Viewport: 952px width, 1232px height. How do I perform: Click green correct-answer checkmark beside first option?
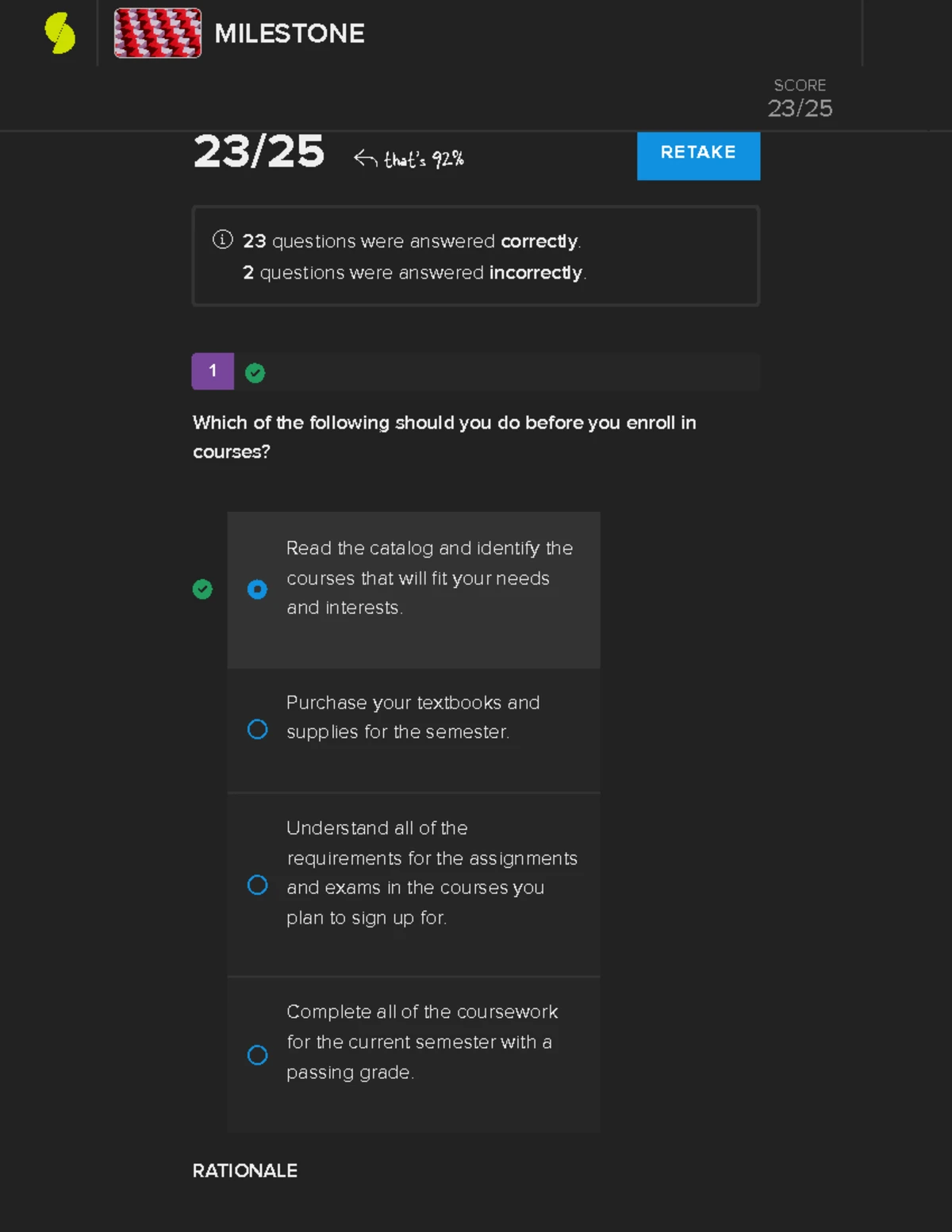(202, 589)
